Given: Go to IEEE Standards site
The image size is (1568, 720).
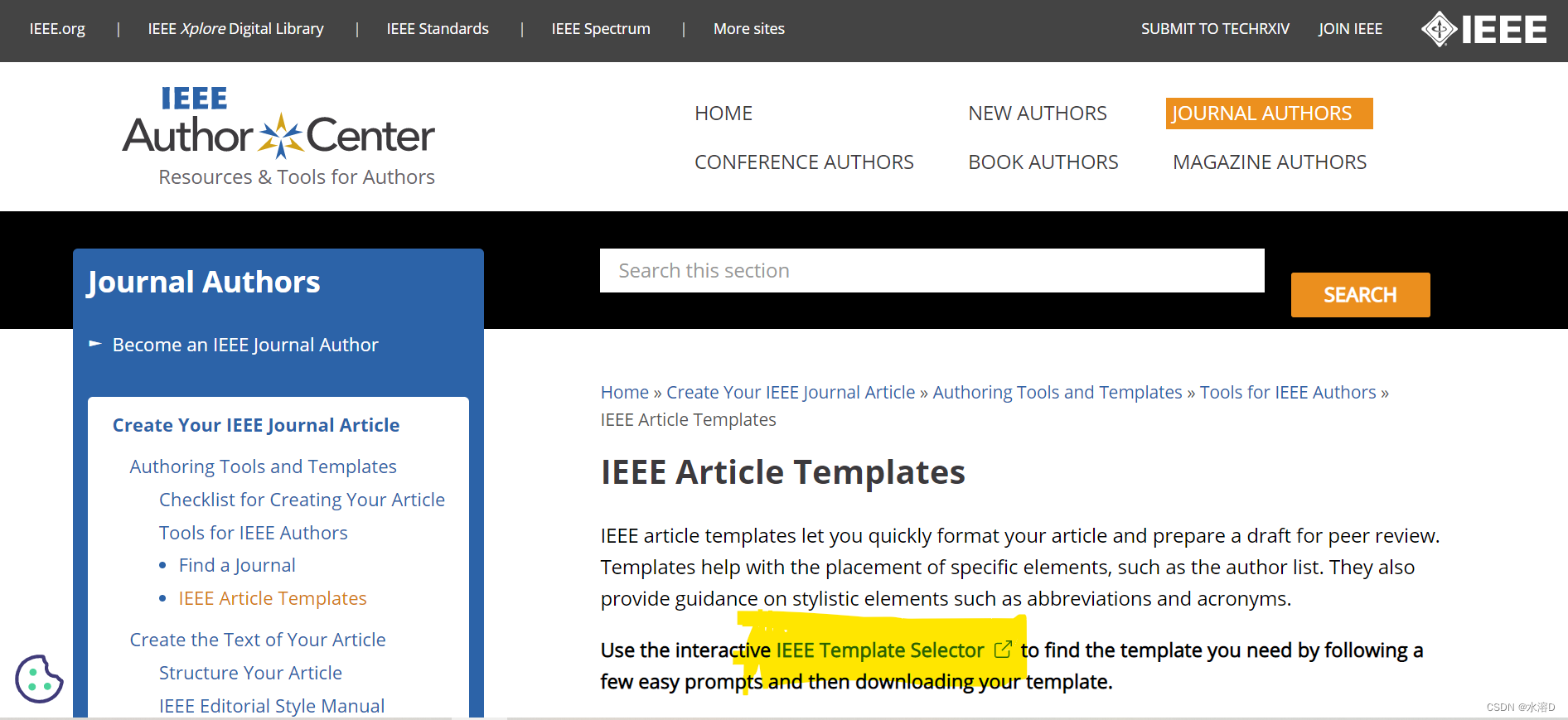Looking at the screenshot, I should 438,29.
